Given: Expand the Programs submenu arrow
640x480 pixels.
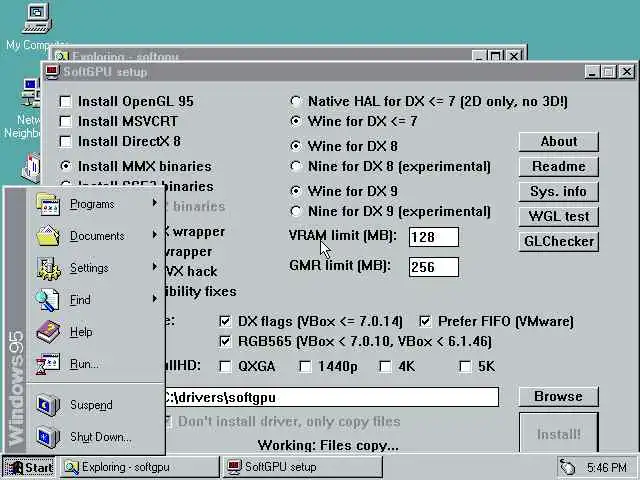Looking at the screenshot, I should coord(155,202).
